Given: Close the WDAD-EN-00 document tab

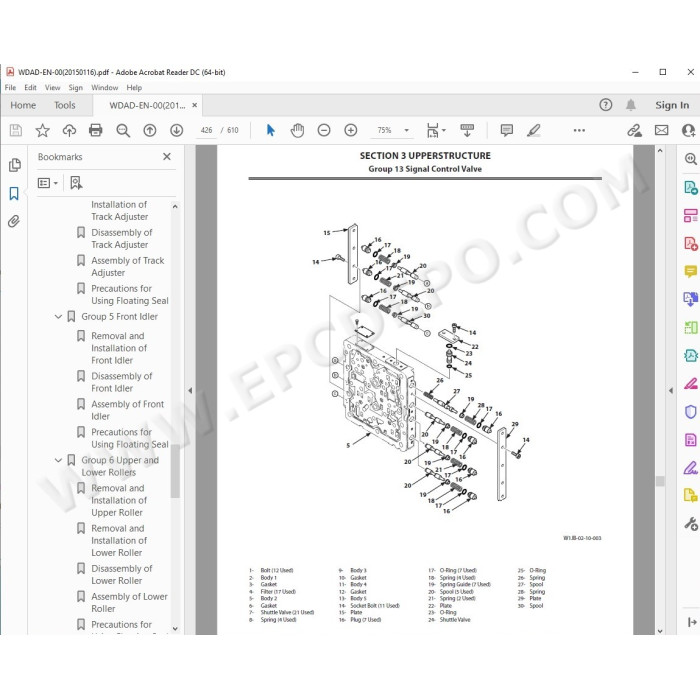Looking at the screenshot, I should click(x=195, y=105).
